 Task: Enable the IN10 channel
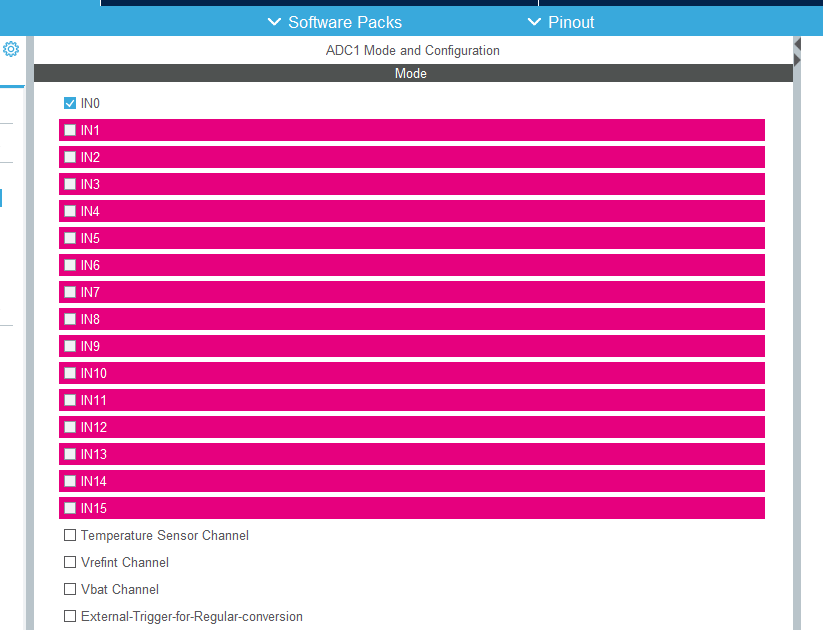tap(69, 373)
